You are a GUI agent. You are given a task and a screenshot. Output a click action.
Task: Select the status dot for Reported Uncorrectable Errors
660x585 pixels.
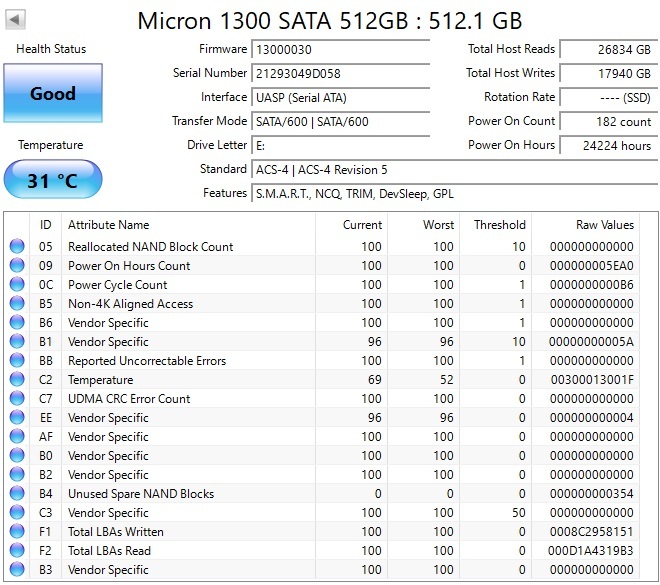click(17, 360)
